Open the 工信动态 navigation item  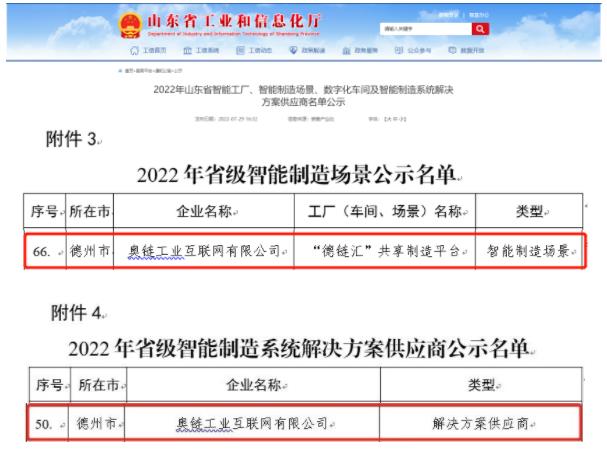coord(260,50)
